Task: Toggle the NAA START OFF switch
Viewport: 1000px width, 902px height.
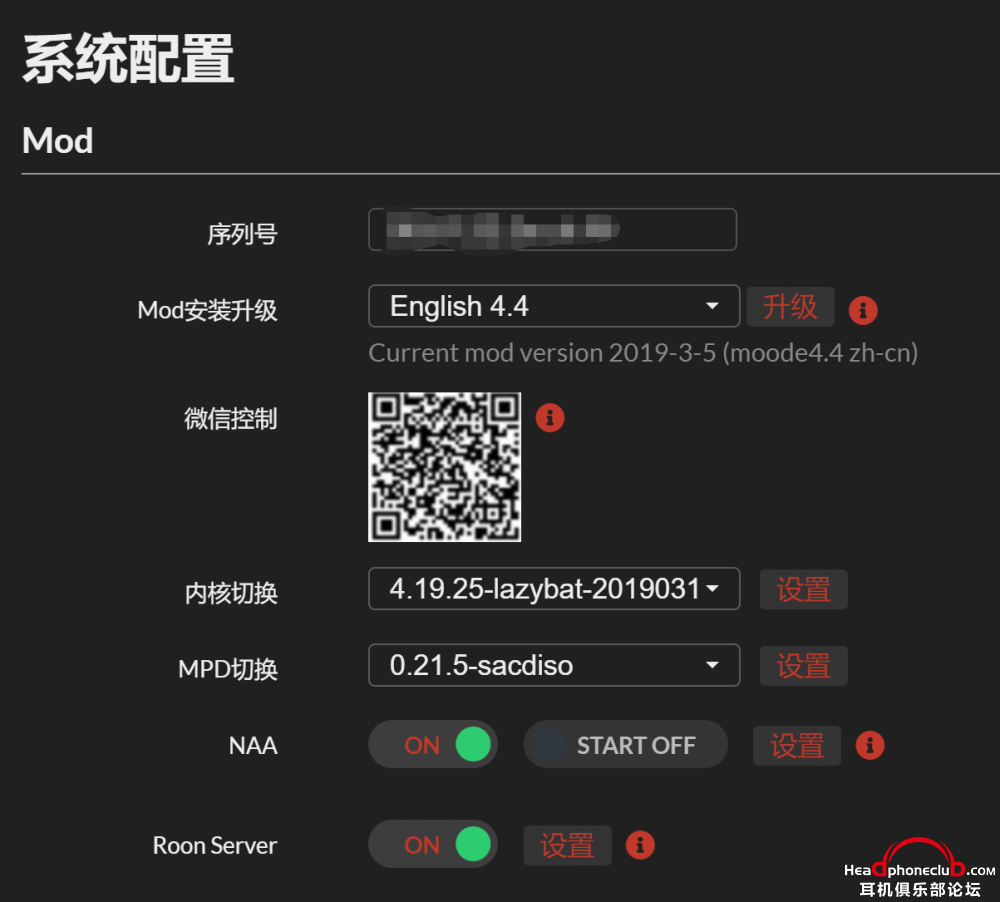Action: coord(626,744)
